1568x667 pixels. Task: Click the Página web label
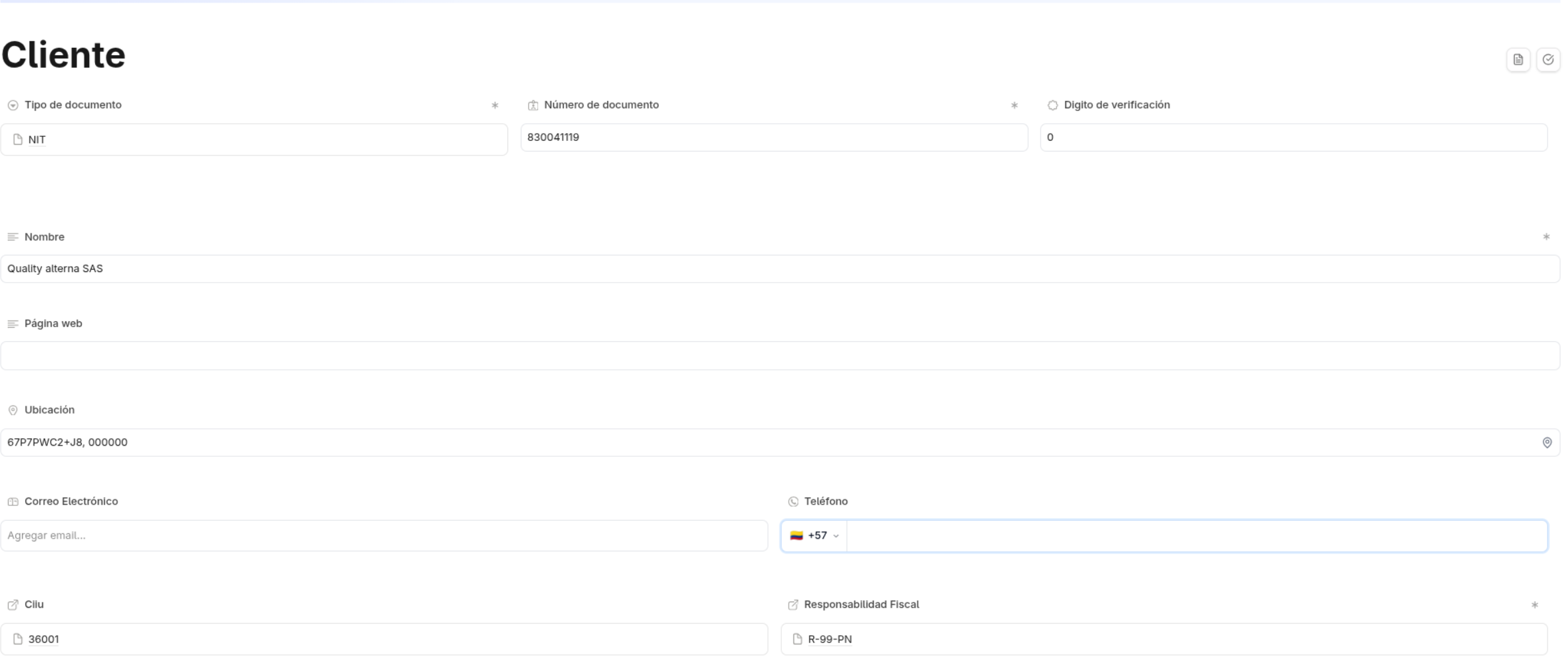(x=53, y=324)
